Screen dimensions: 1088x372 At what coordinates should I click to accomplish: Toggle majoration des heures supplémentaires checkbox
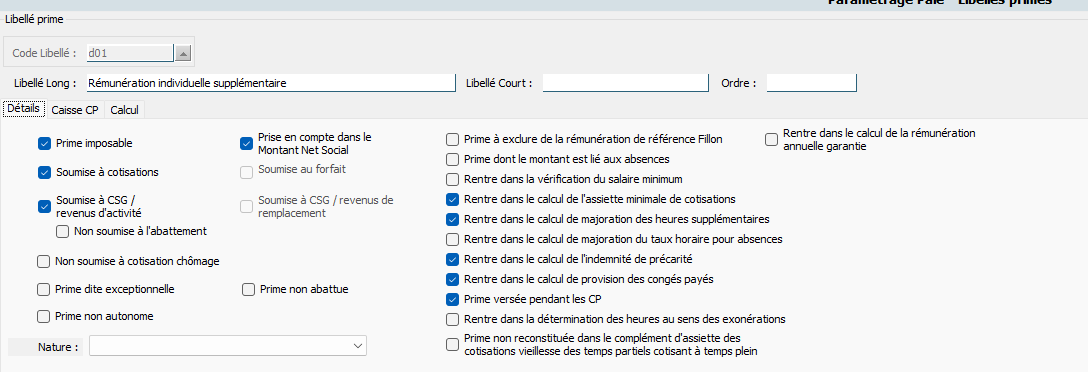point(452,219)
